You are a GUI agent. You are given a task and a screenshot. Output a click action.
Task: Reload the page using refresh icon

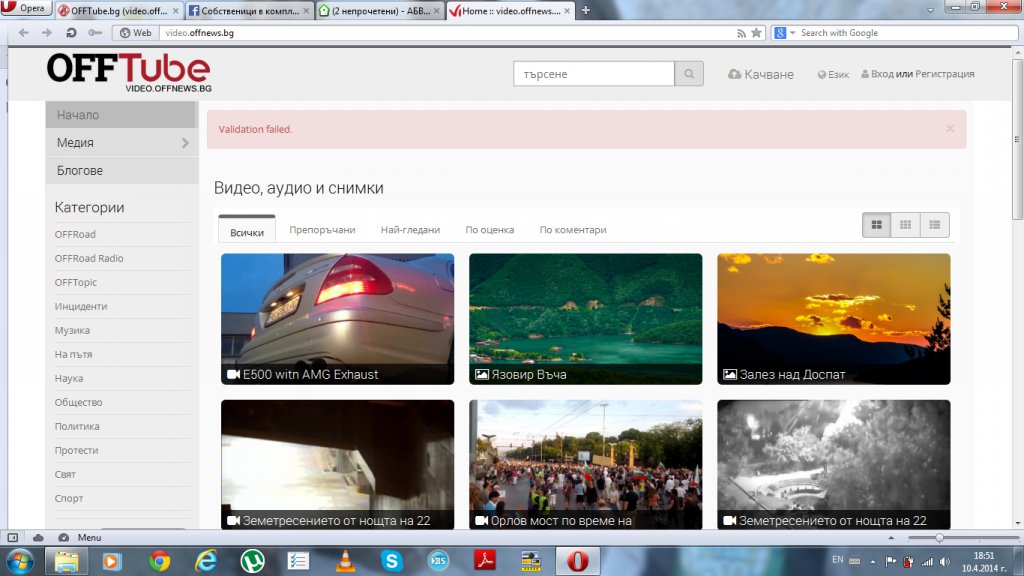(x=72, y=33)
